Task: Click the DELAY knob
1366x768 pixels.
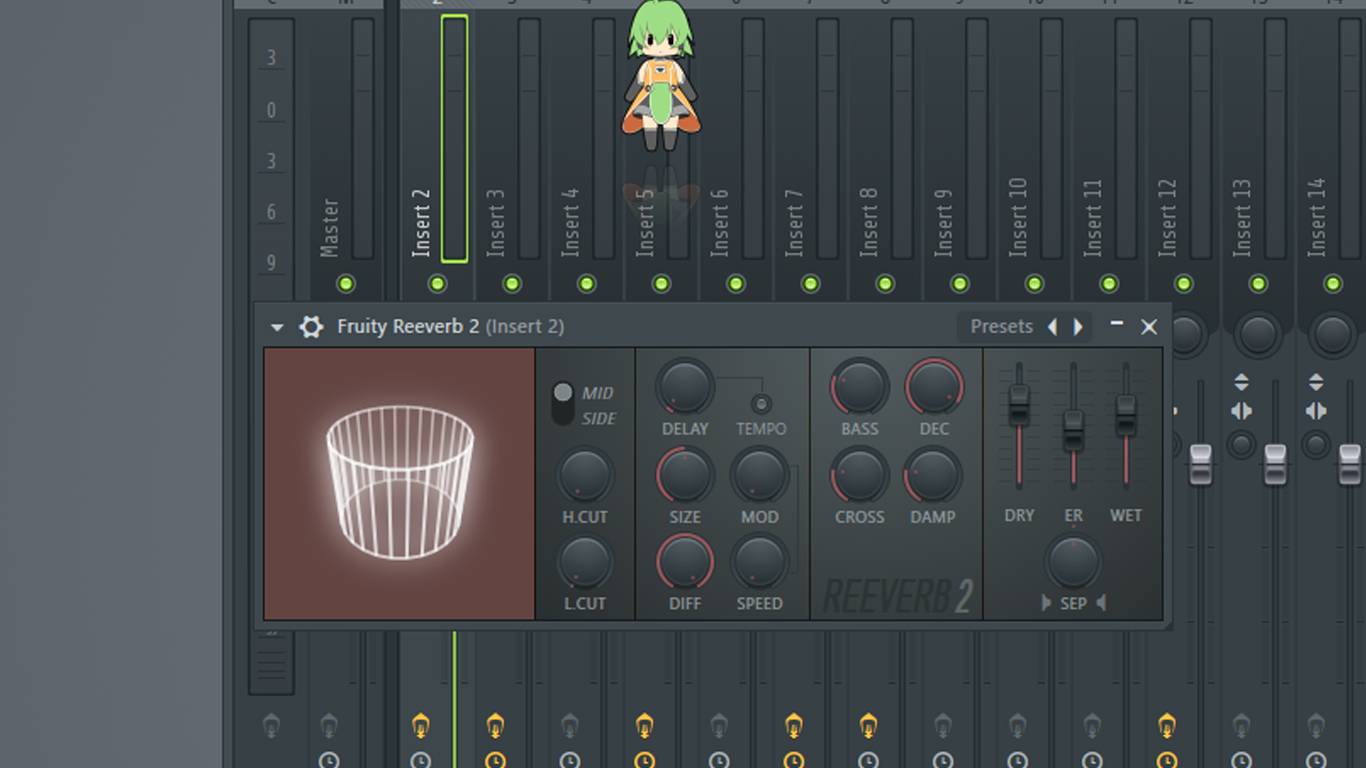Action: click(685, 387)
